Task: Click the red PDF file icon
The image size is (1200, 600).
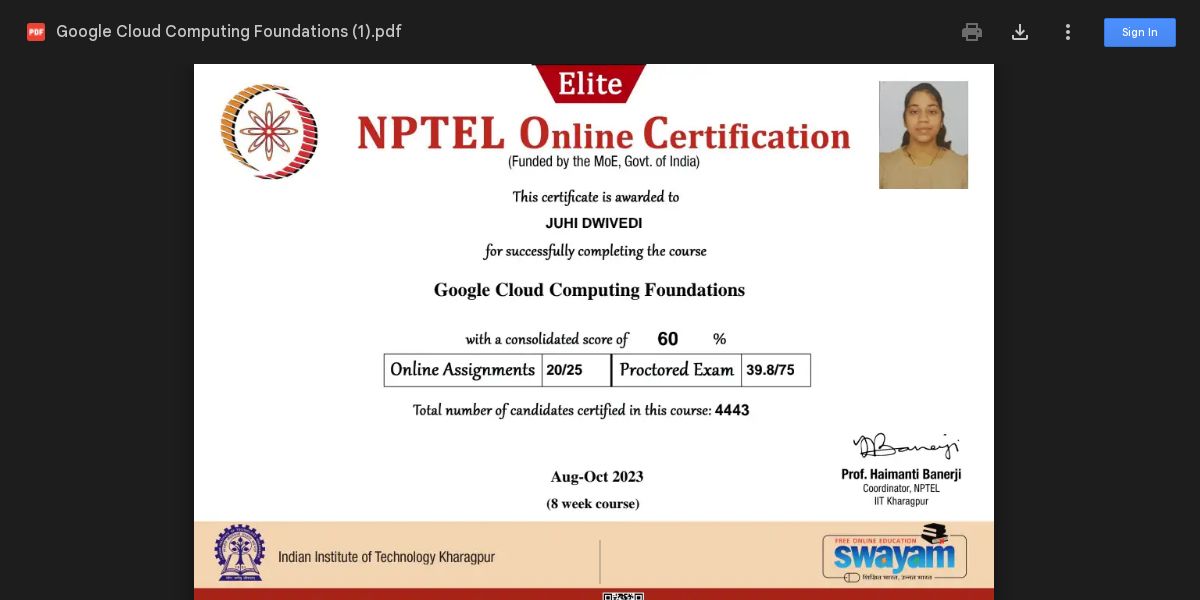Action: pos(36,32)
